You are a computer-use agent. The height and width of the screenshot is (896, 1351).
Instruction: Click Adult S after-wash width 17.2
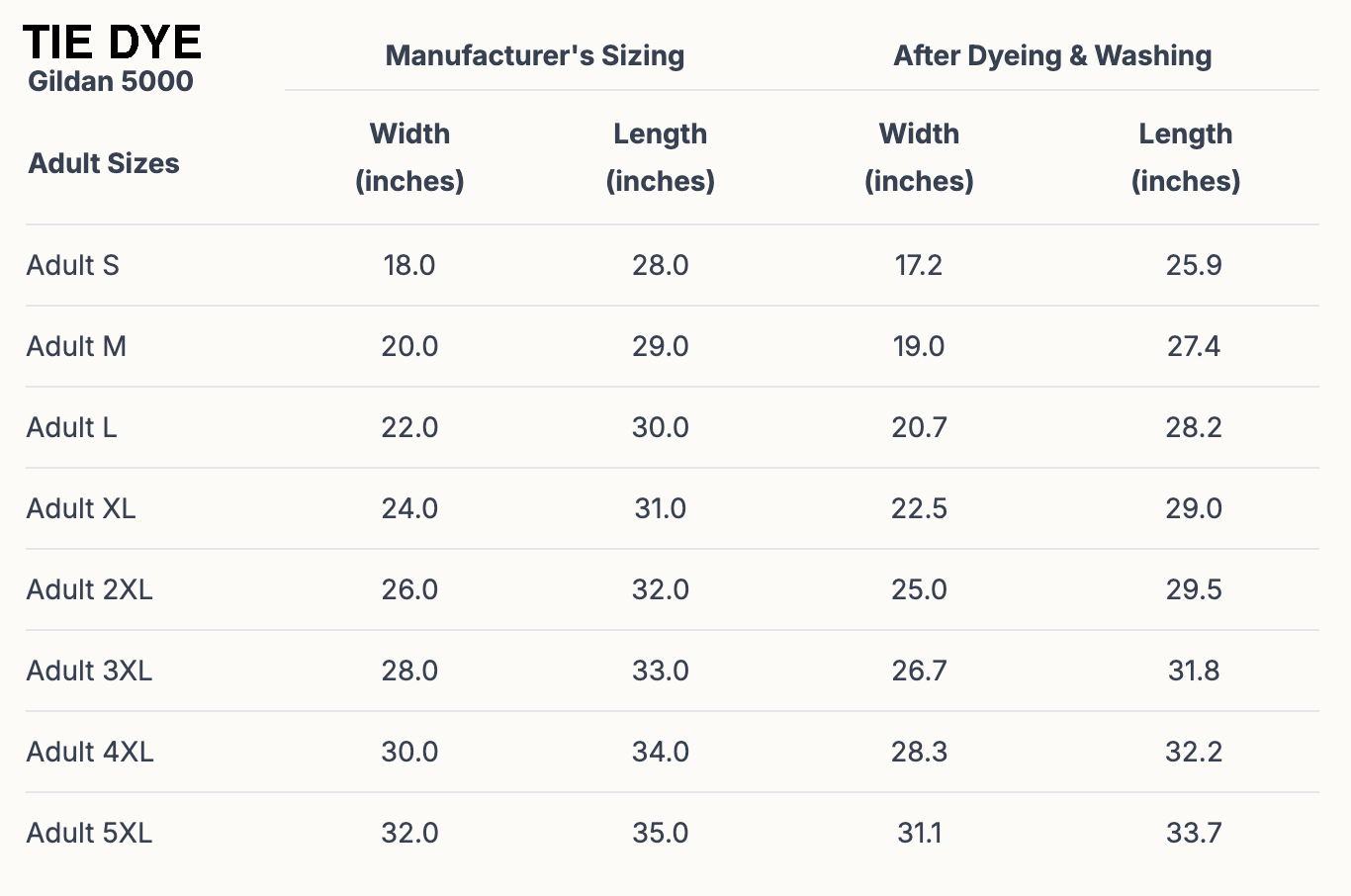[x=919, y=265]
